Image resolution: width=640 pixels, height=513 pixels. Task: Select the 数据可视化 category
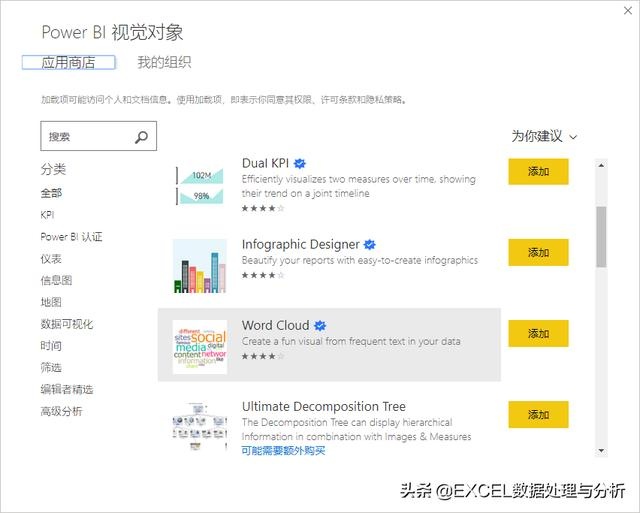click(67, 324)
